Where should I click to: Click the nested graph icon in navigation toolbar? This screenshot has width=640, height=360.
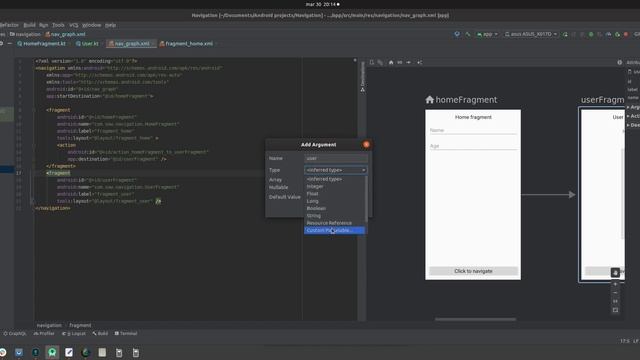point(380,62)
